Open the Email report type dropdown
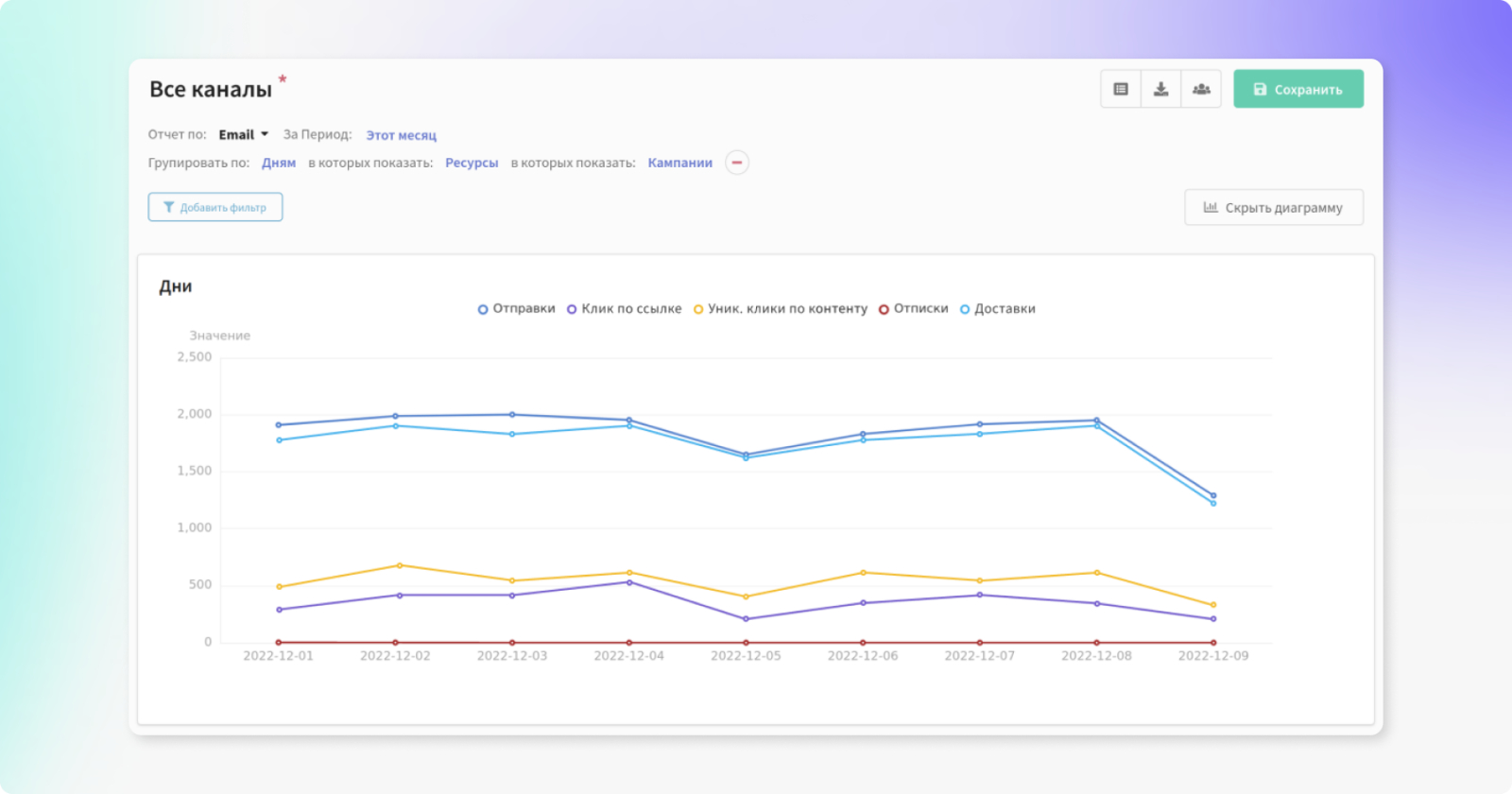 click(x=243, y=135)
